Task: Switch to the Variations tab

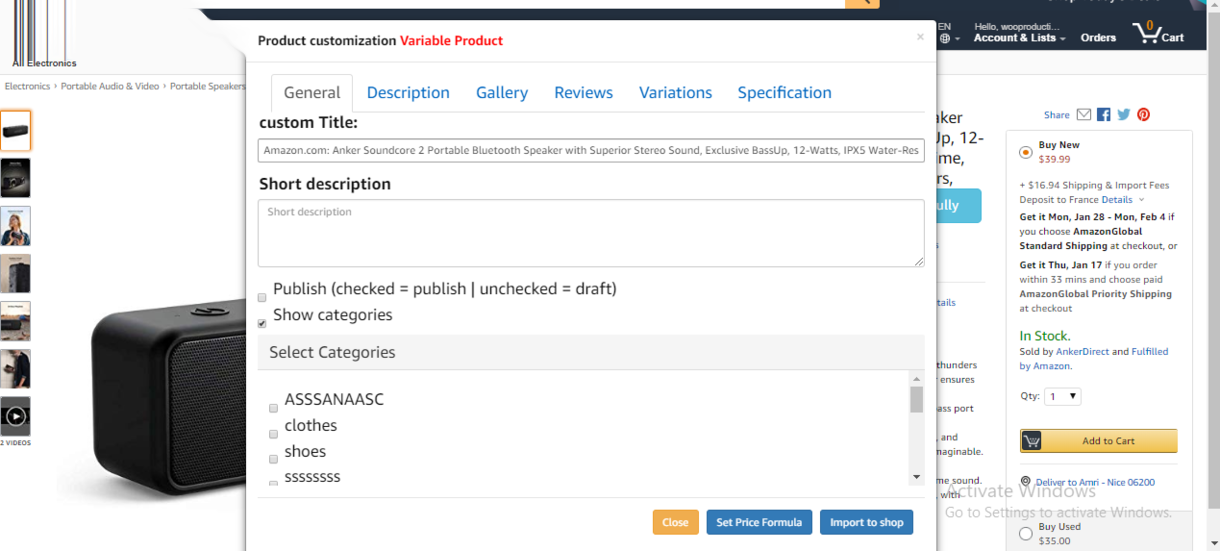Action: [x=675, y=92]
